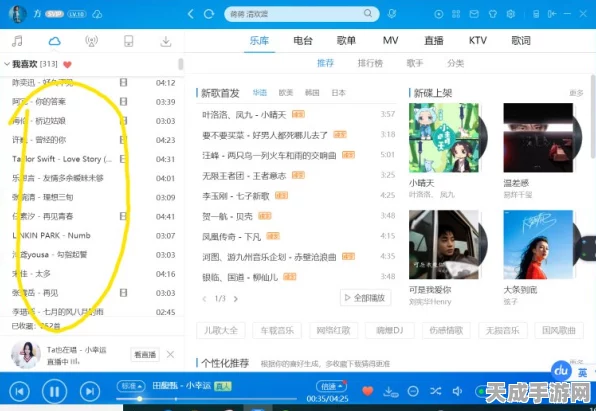
Task: Click into the search input field
Action: point(296,14)
